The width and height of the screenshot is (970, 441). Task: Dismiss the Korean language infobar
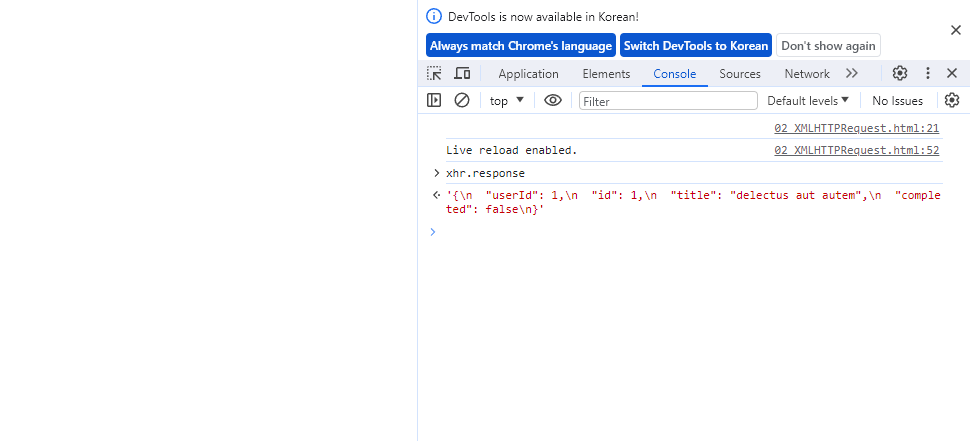click(x=956, y=30)
